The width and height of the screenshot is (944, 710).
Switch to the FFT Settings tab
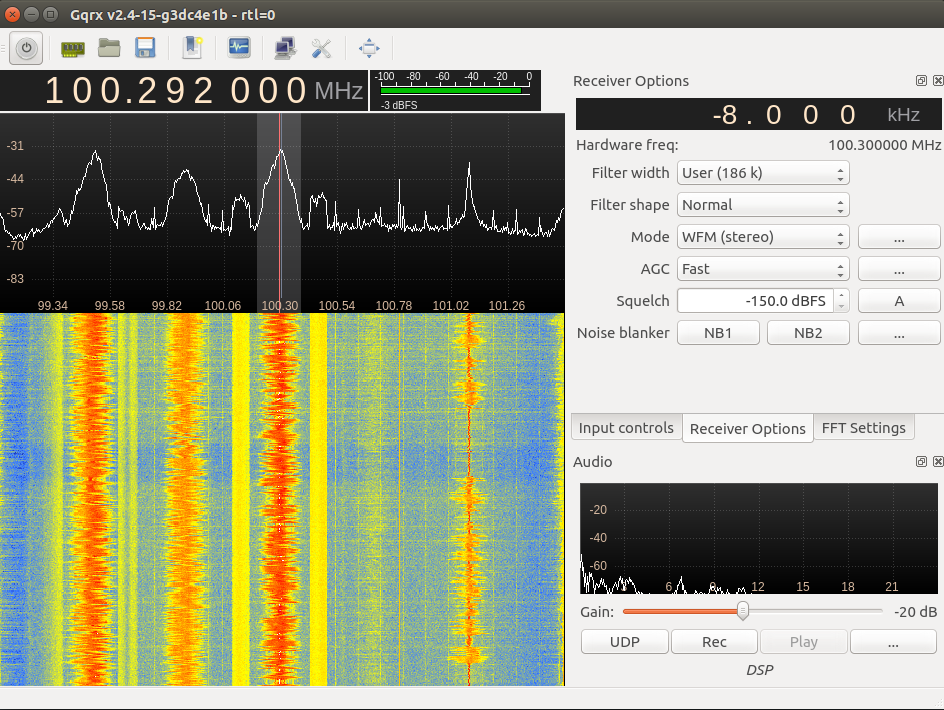(863, 428)
